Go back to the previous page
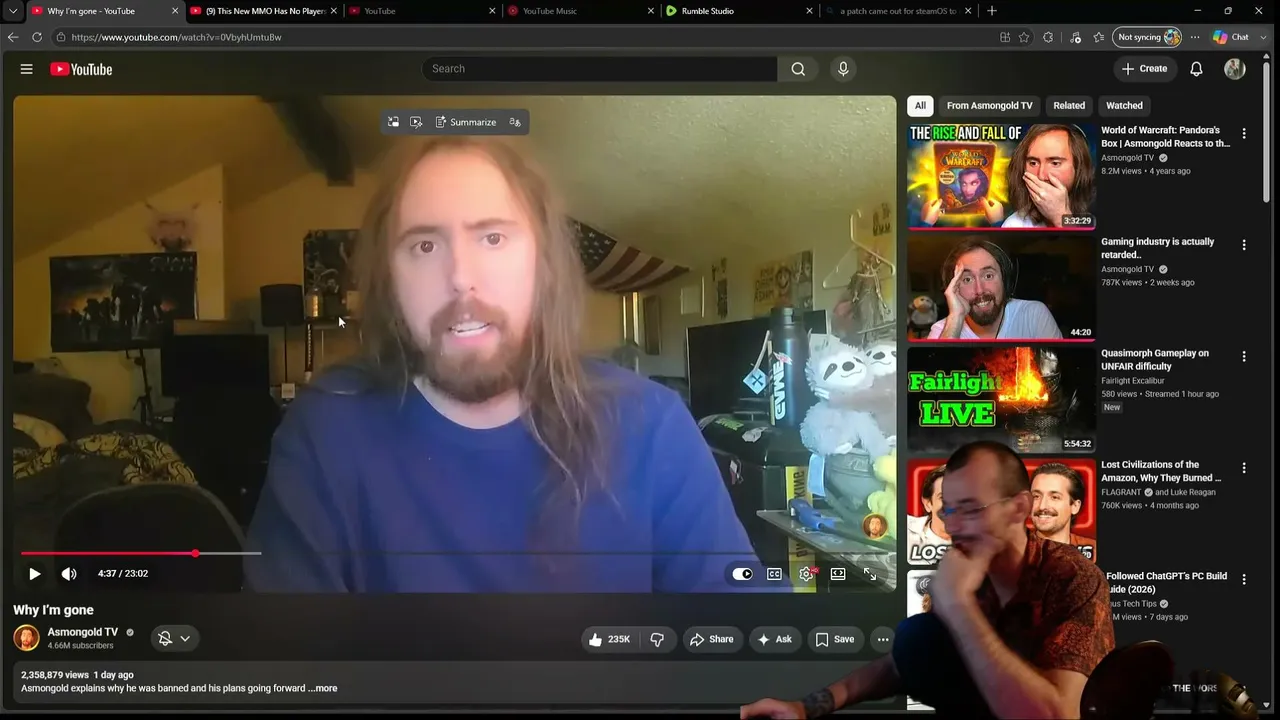Viewport: 1280px width, 720px height. click(13, 37)
